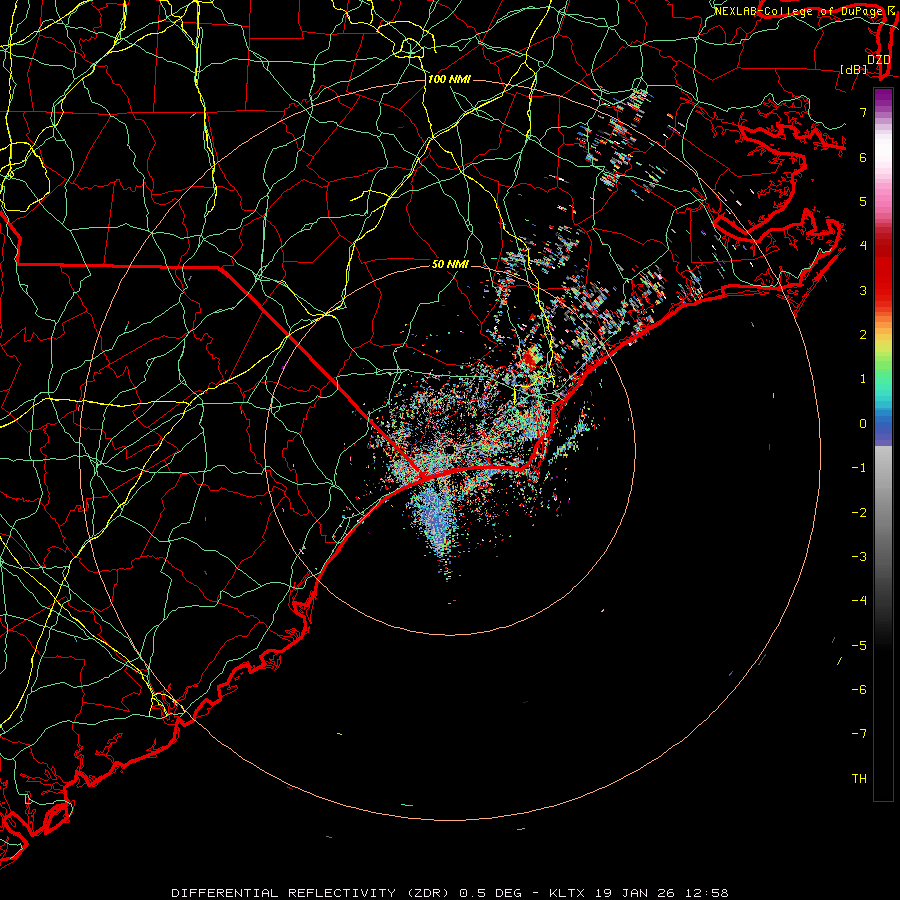Click the 4 value on color scale
This screenshot has height=900, width=900.
[863, 246]
